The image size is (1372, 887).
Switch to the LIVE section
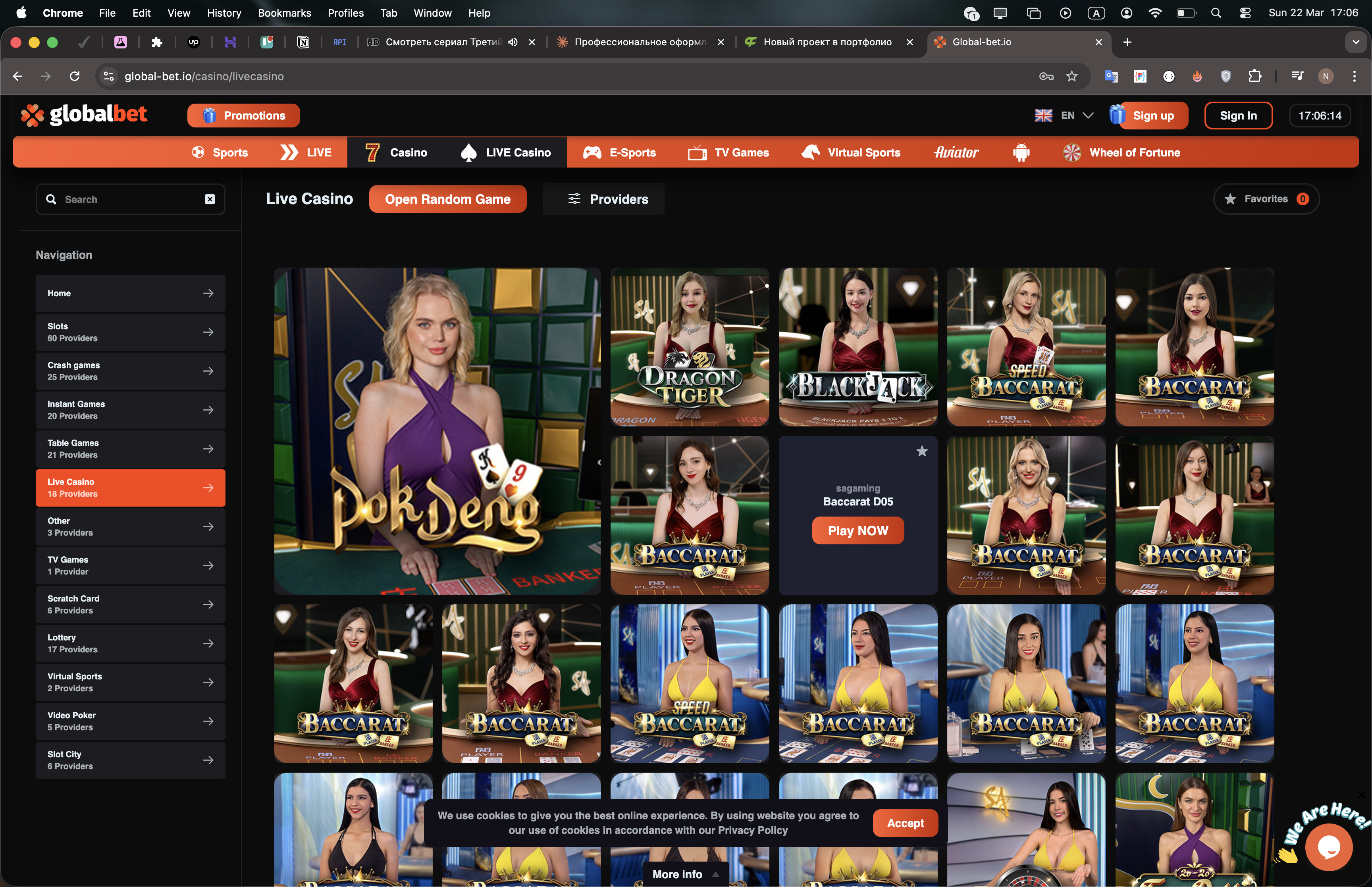pos(305,152)
